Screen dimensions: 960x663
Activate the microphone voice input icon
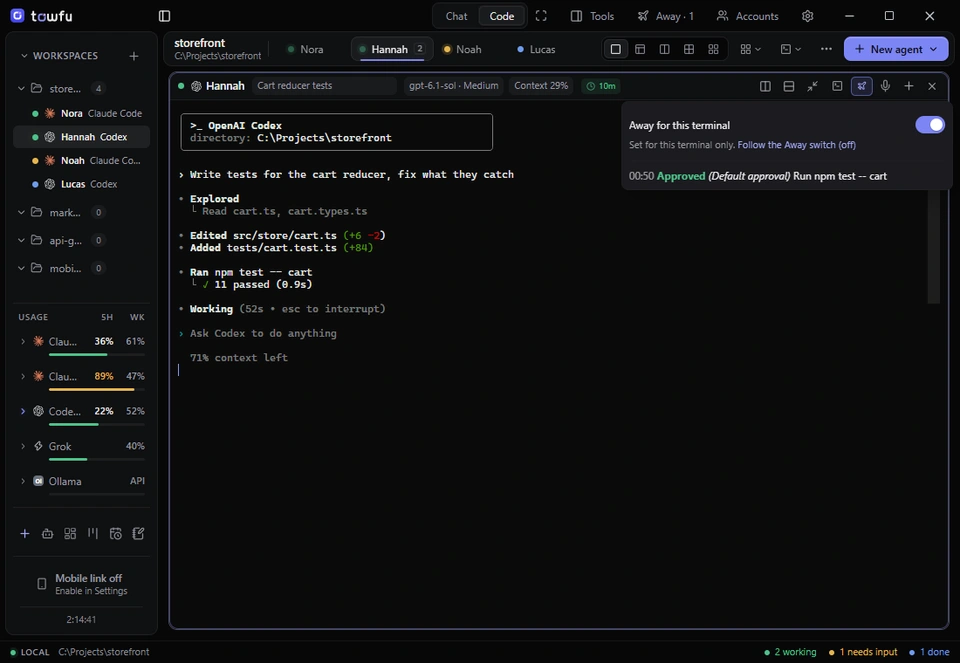click(x=885, y=86)
